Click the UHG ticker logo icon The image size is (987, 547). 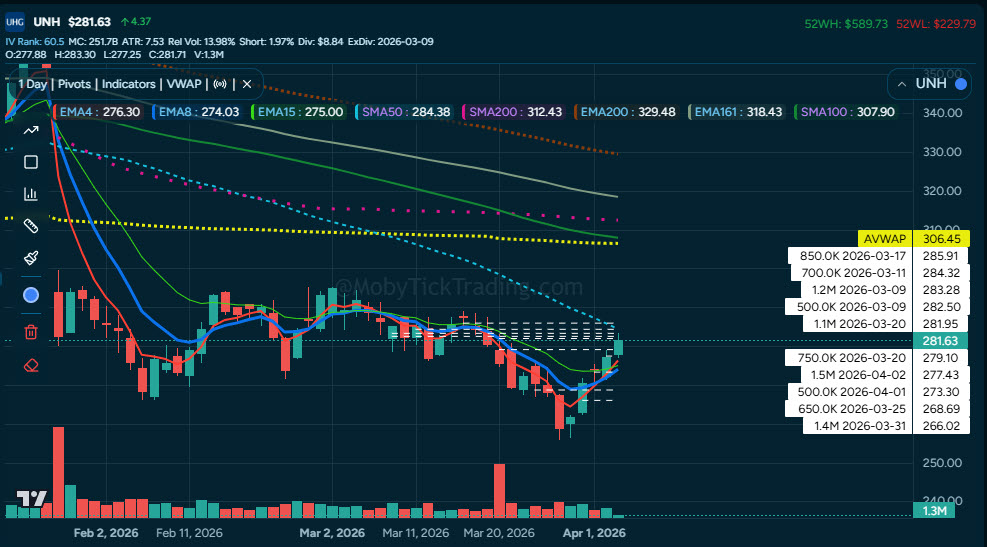pos(15,21)
